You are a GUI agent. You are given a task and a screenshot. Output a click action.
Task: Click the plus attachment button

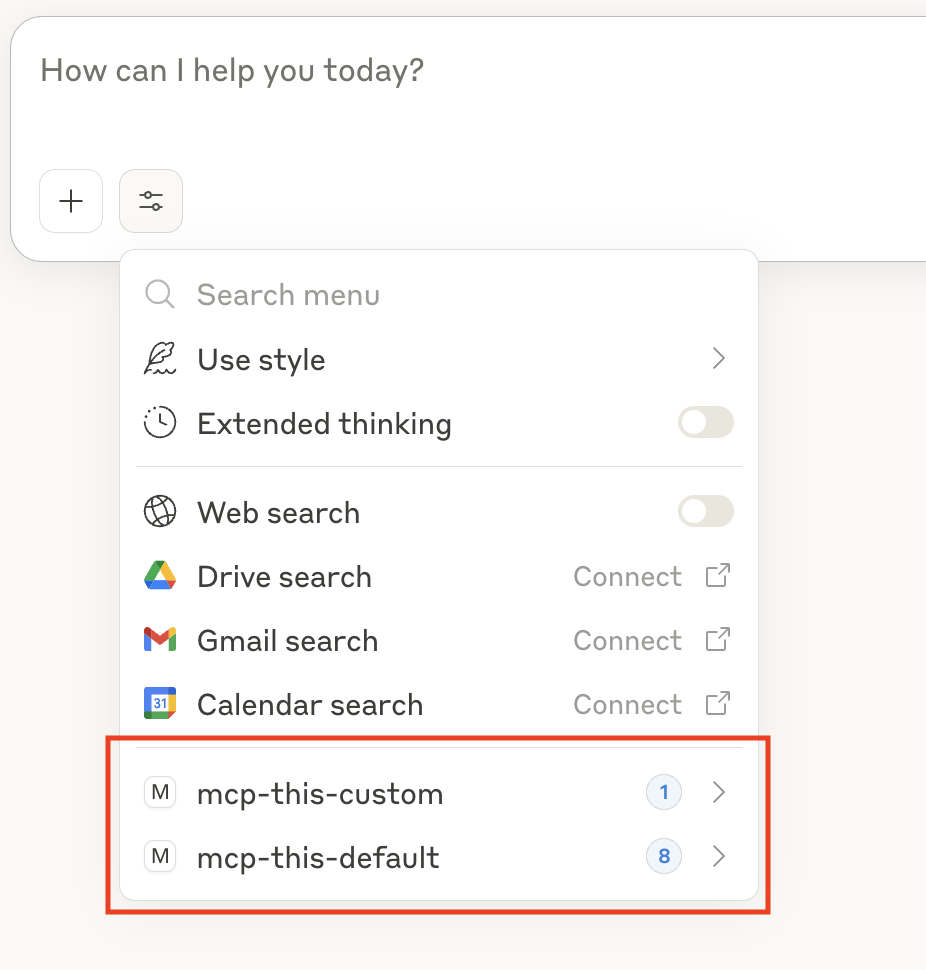click(71, 201)
